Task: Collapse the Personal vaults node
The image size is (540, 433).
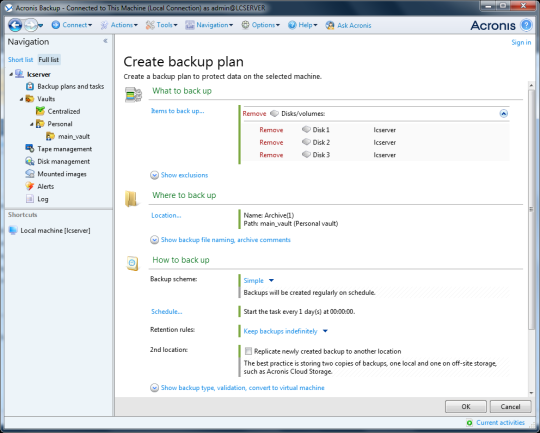Action: (31, 124)
